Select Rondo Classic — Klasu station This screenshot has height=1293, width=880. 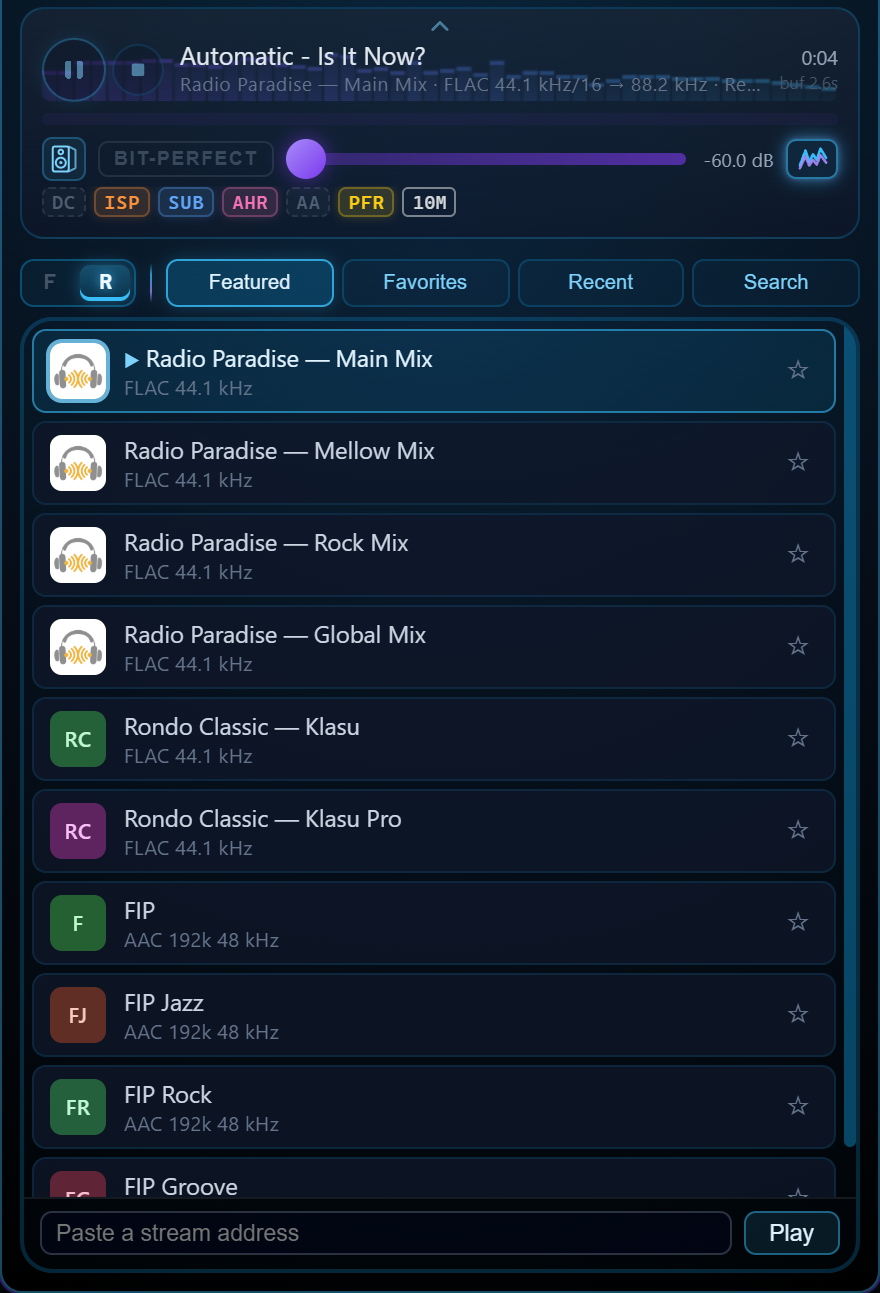[x=434, y=739]
